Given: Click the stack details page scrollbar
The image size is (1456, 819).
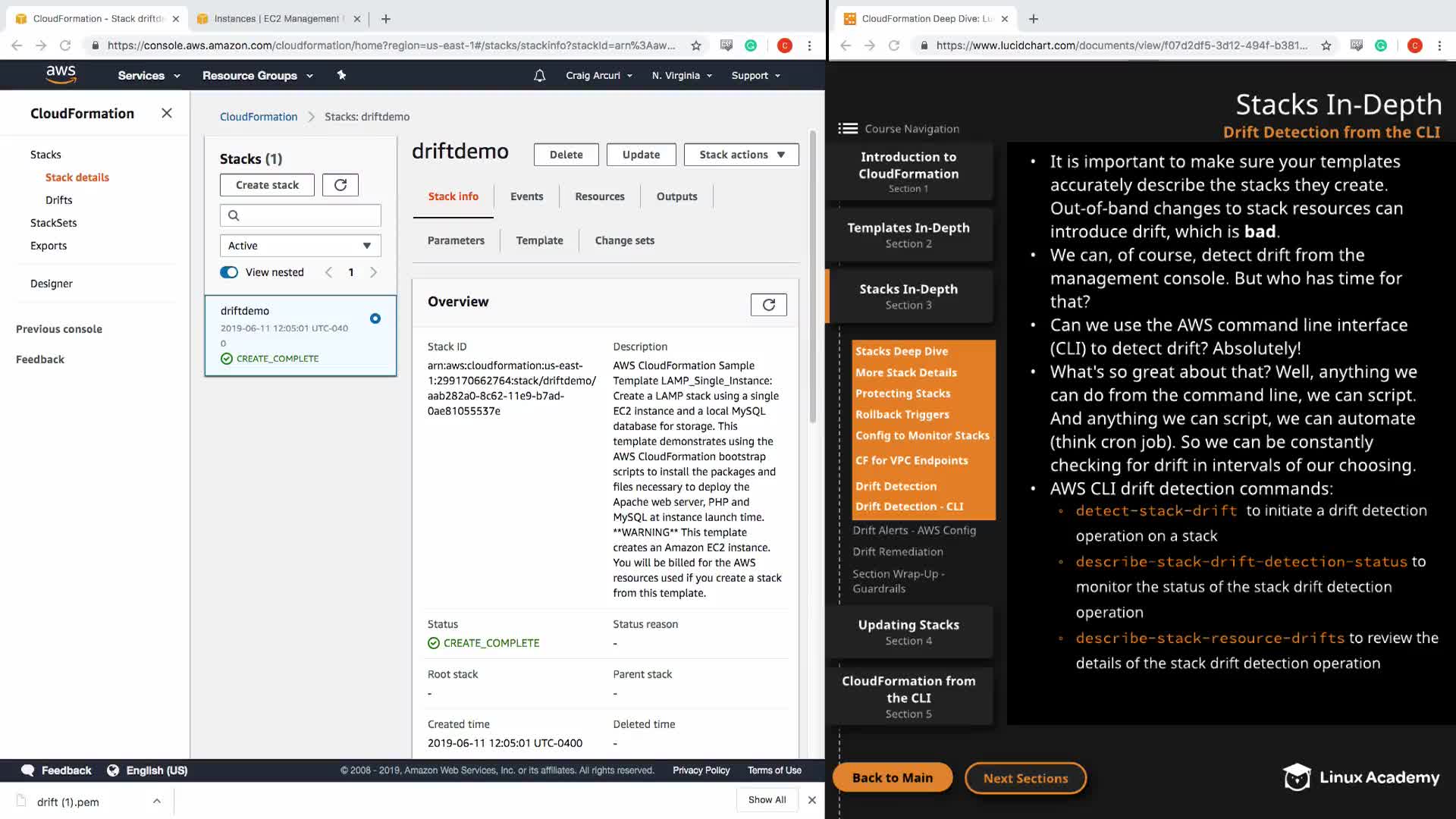Looking at the screenshot, I should [x=812, y=277].
